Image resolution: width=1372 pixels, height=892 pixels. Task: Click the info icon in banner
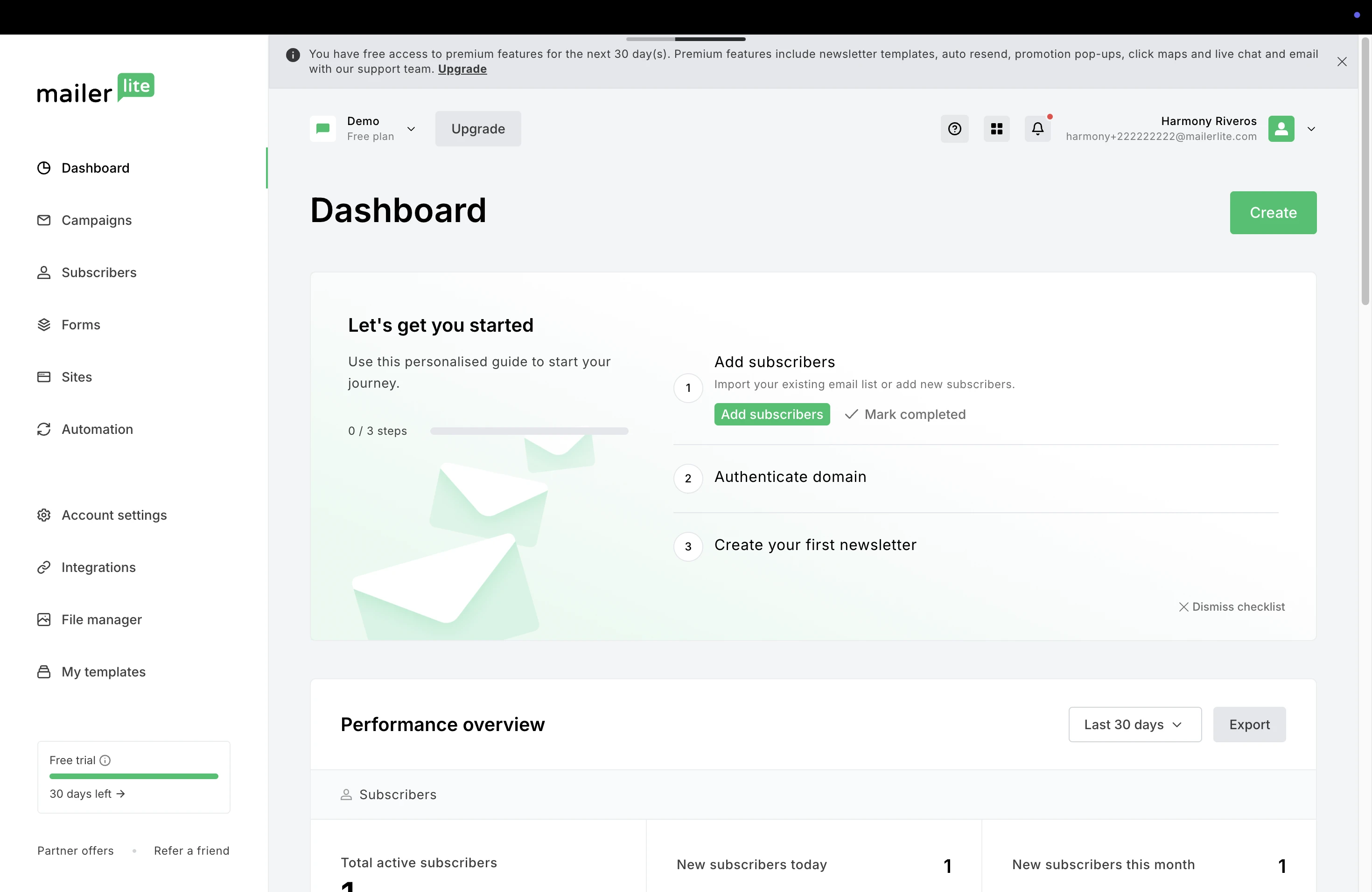coord(293,55)
